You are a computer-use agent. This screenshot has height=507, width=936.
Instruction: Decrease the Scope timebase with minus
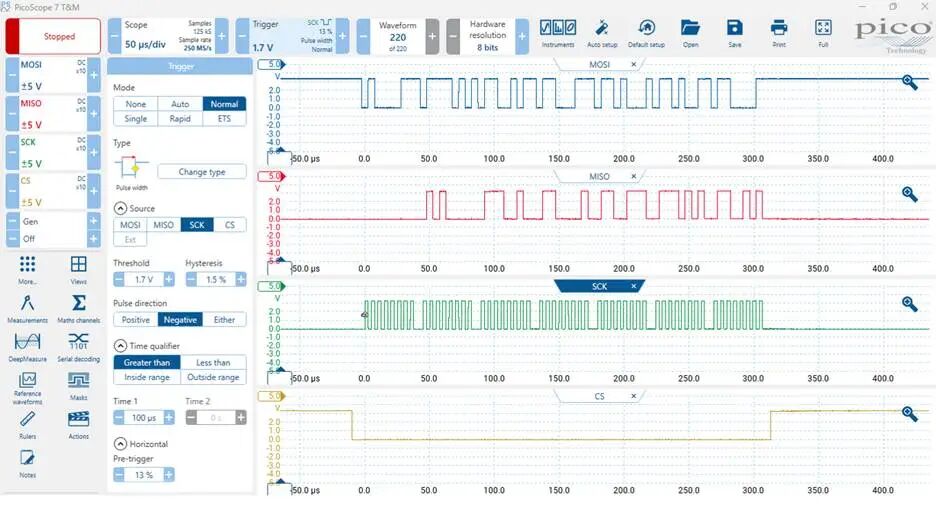tap(114, 36)
